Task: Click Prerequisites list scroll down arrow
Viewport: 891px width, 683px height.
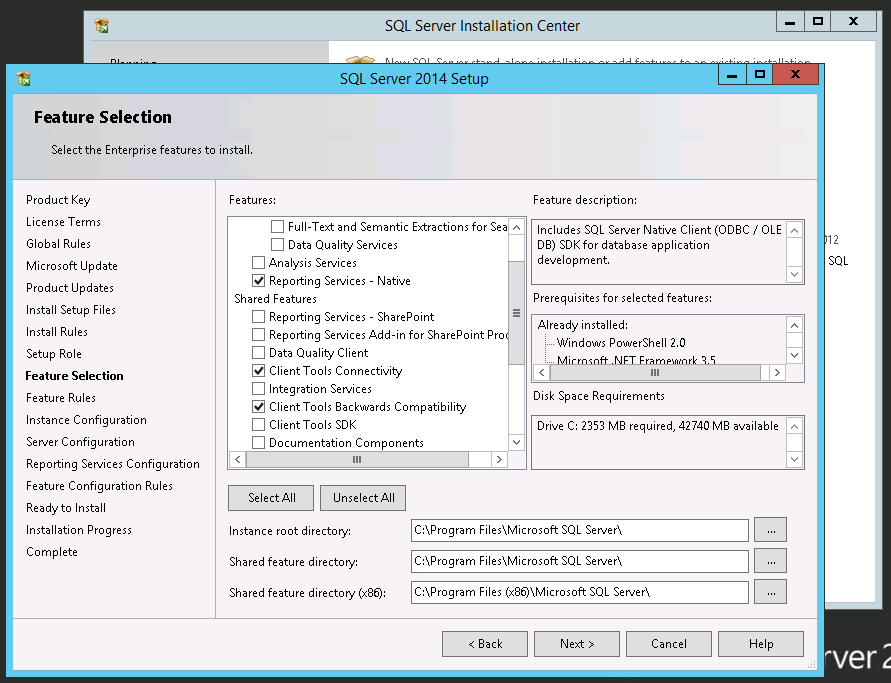Action: (794, 355)
